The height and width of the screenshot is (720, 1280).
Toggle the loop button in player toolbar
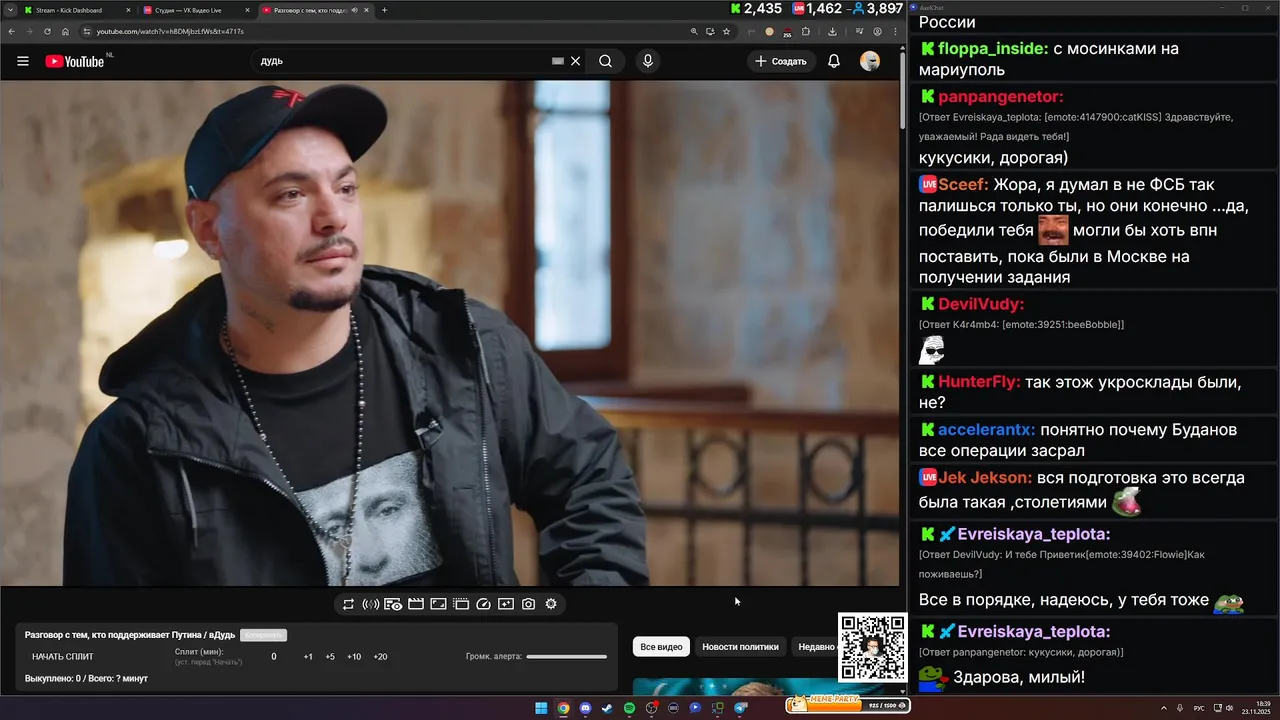pyautogui.click(x=348, y=604)
